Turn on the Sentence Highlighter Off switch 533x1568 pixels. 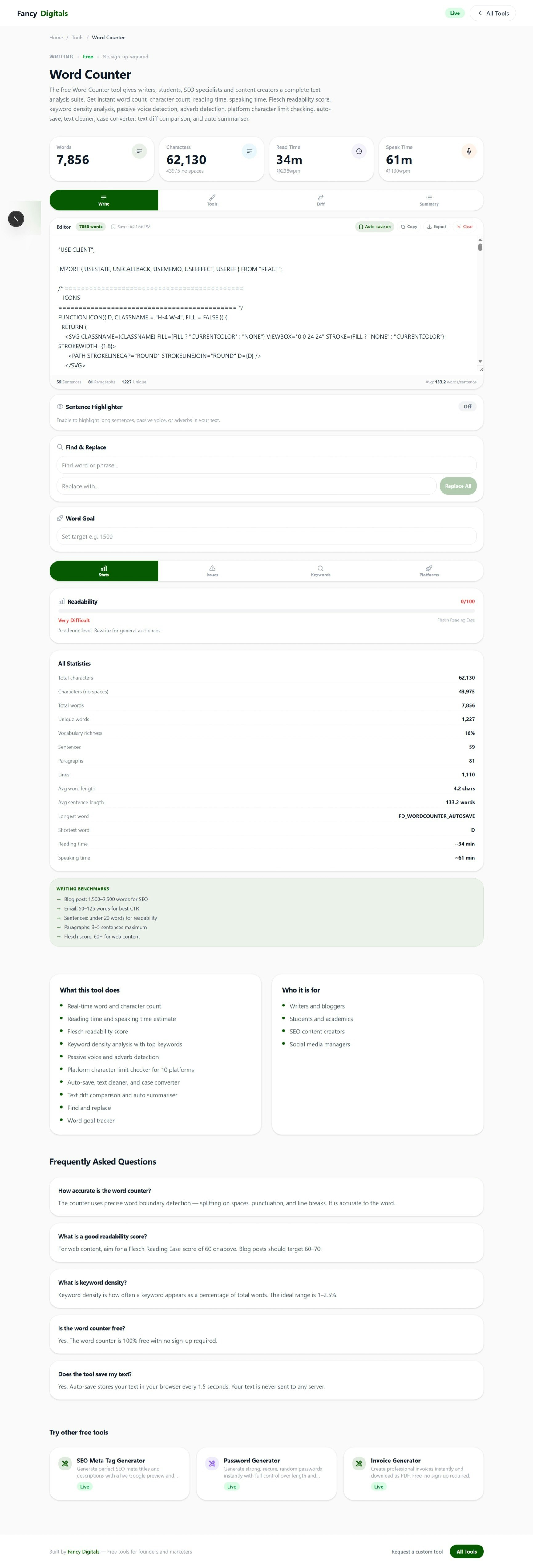(467, 407)
